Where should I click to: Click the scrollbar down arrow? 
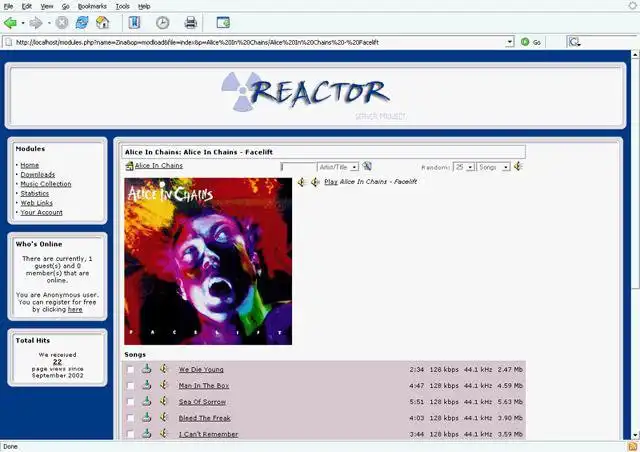click(635, 435)
